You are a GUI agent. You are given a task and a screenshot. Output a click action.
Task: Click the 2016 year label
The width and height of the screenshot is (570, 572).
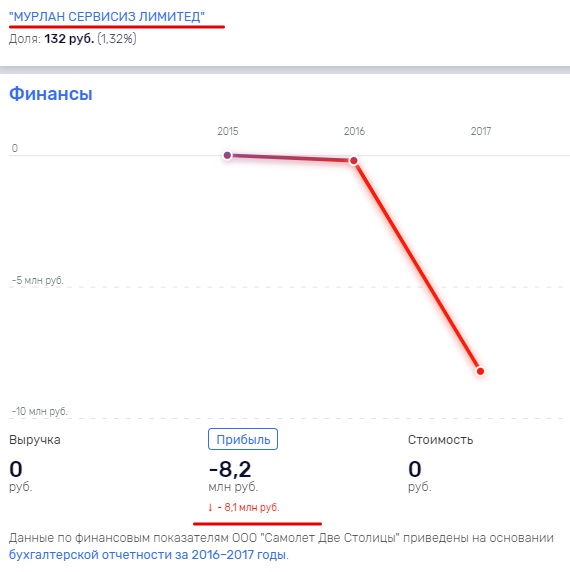tap(354, 131)
